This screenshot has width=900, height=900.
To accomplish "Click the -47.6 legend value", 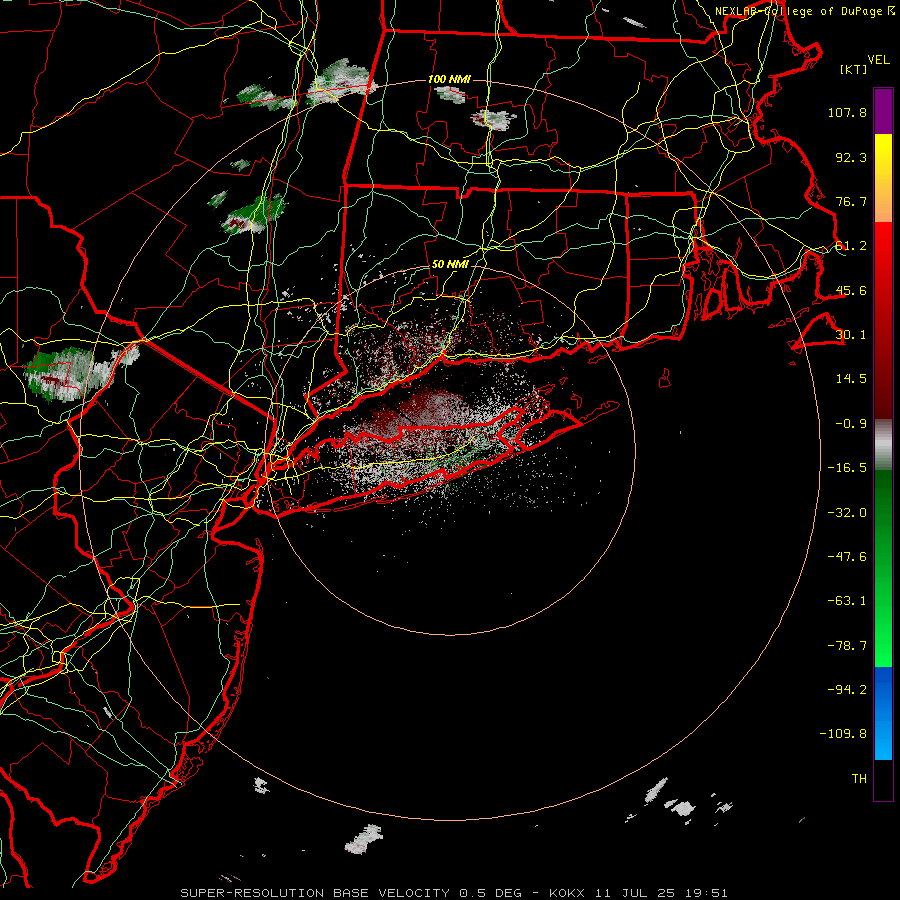I will [x=847, y=557].
